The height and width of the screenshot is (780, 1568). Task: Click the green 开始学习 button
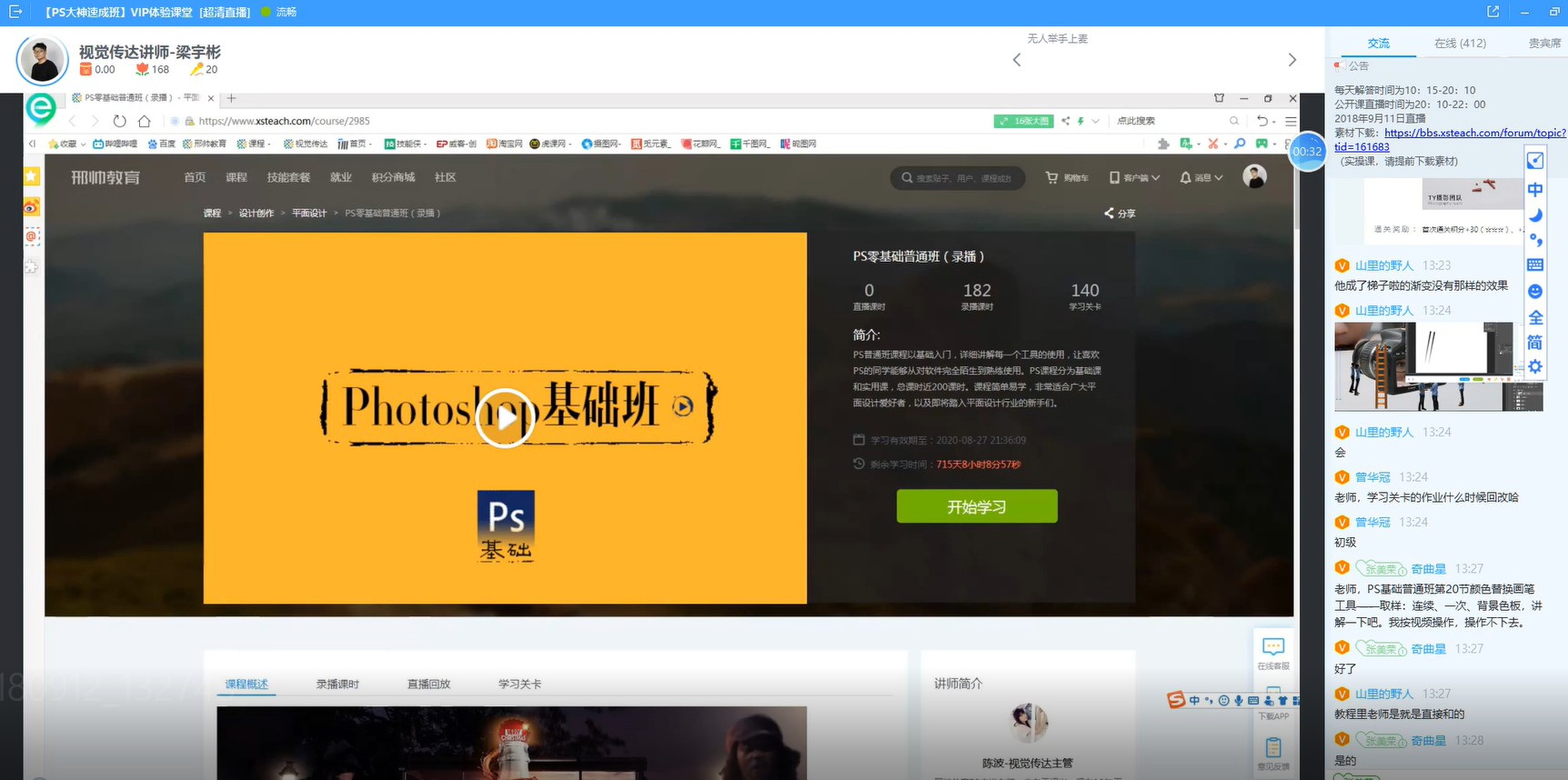[977, 506]
